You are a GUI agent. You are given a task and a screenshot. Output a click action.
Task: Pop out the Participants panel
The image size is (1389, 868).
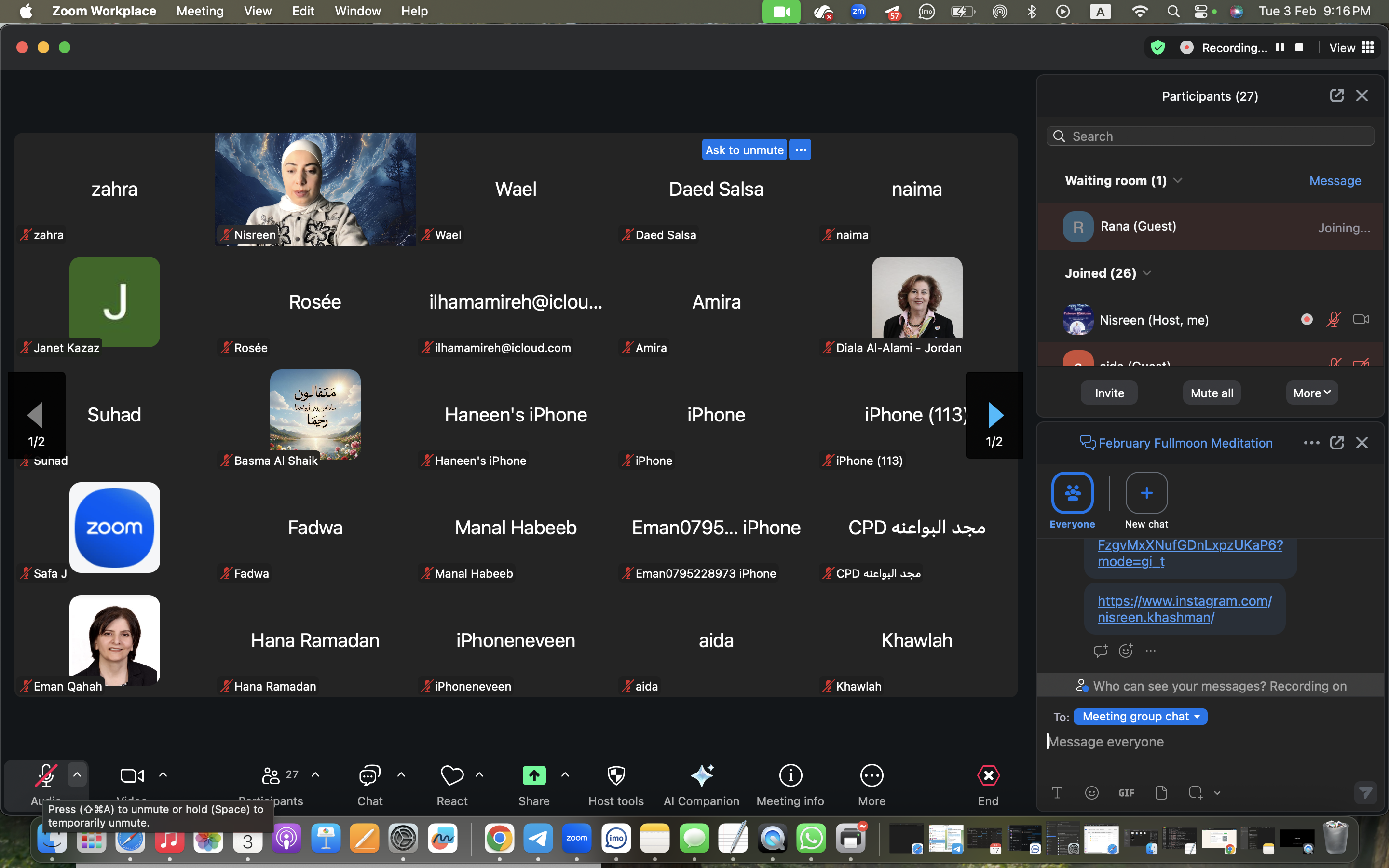pos(1336,95)
